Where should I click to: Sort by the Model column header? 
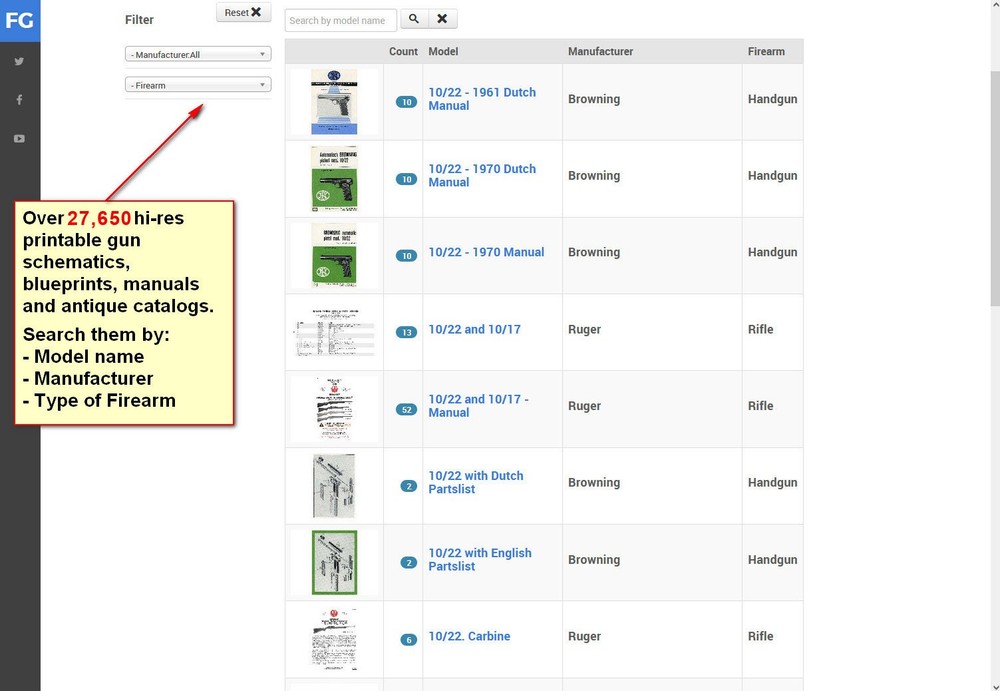pyautogui.click(x=443, y=51)
